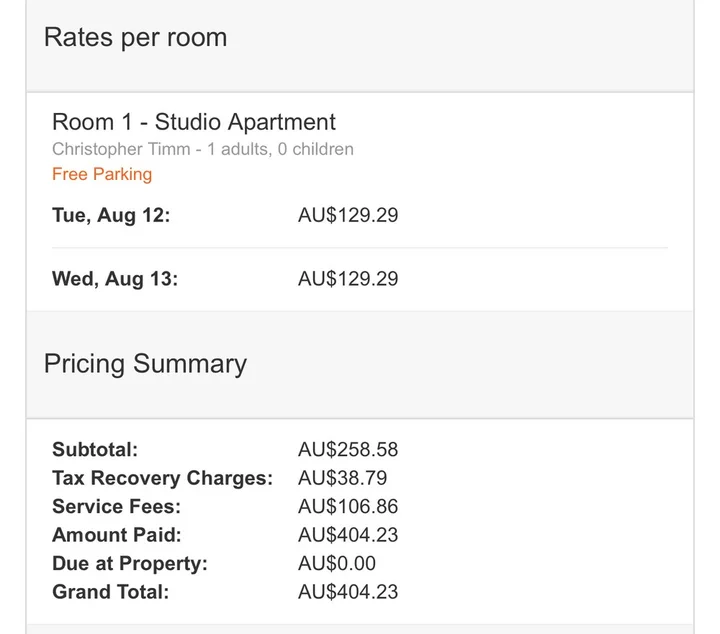This screenshot has width=720, height=634.
Task: Click the Grand Total label
Action: (111, 592)
